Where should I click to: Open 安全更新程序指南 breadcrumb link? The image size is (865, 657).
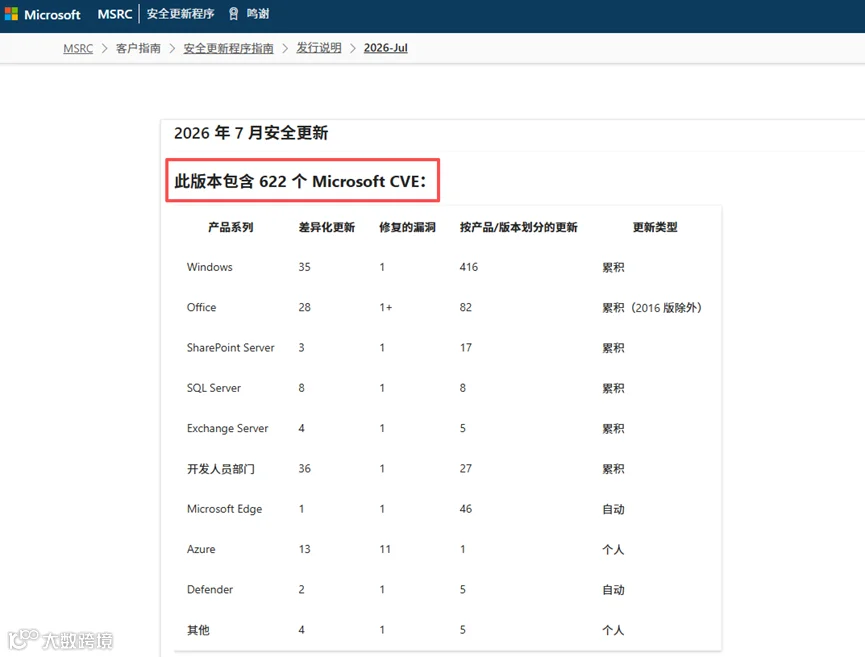coord(228,48)
